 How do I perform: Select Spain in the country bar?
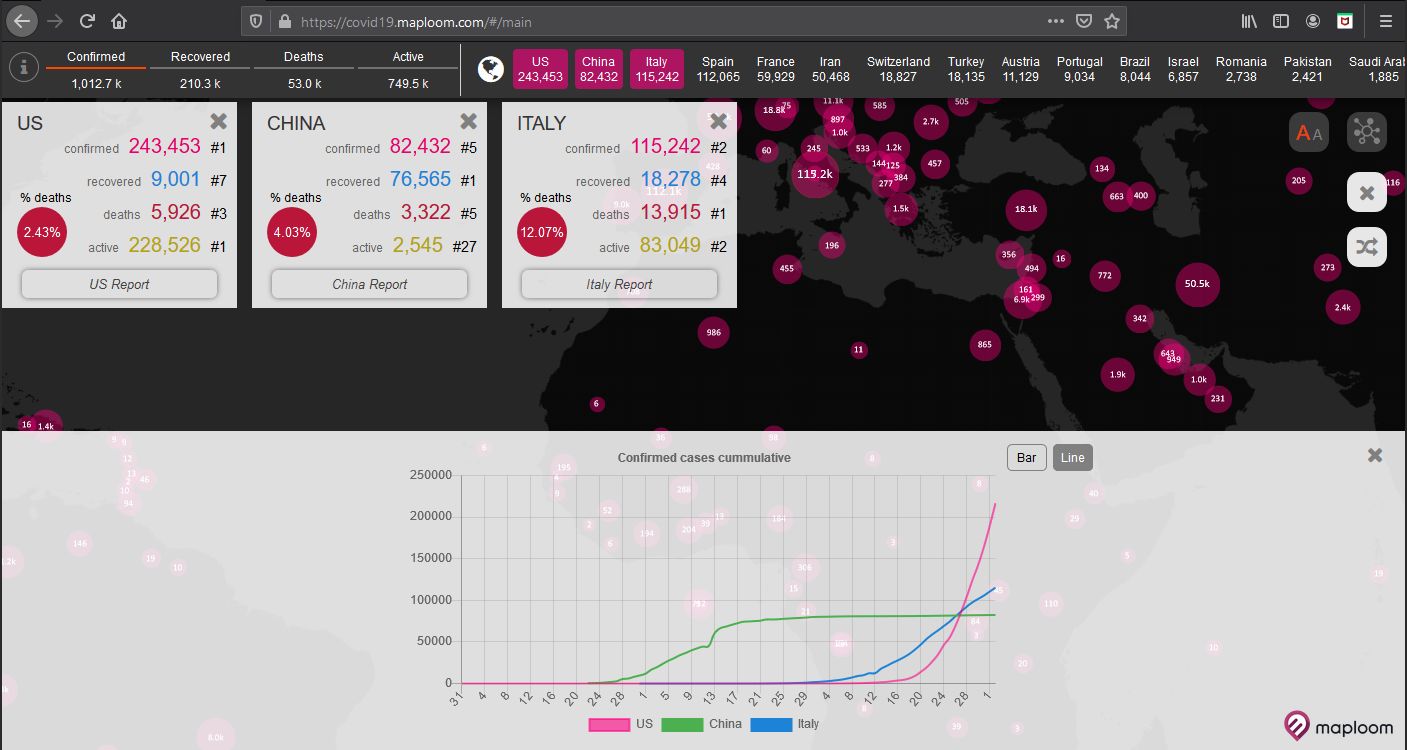pyautogui.click(x=718, y=69)
